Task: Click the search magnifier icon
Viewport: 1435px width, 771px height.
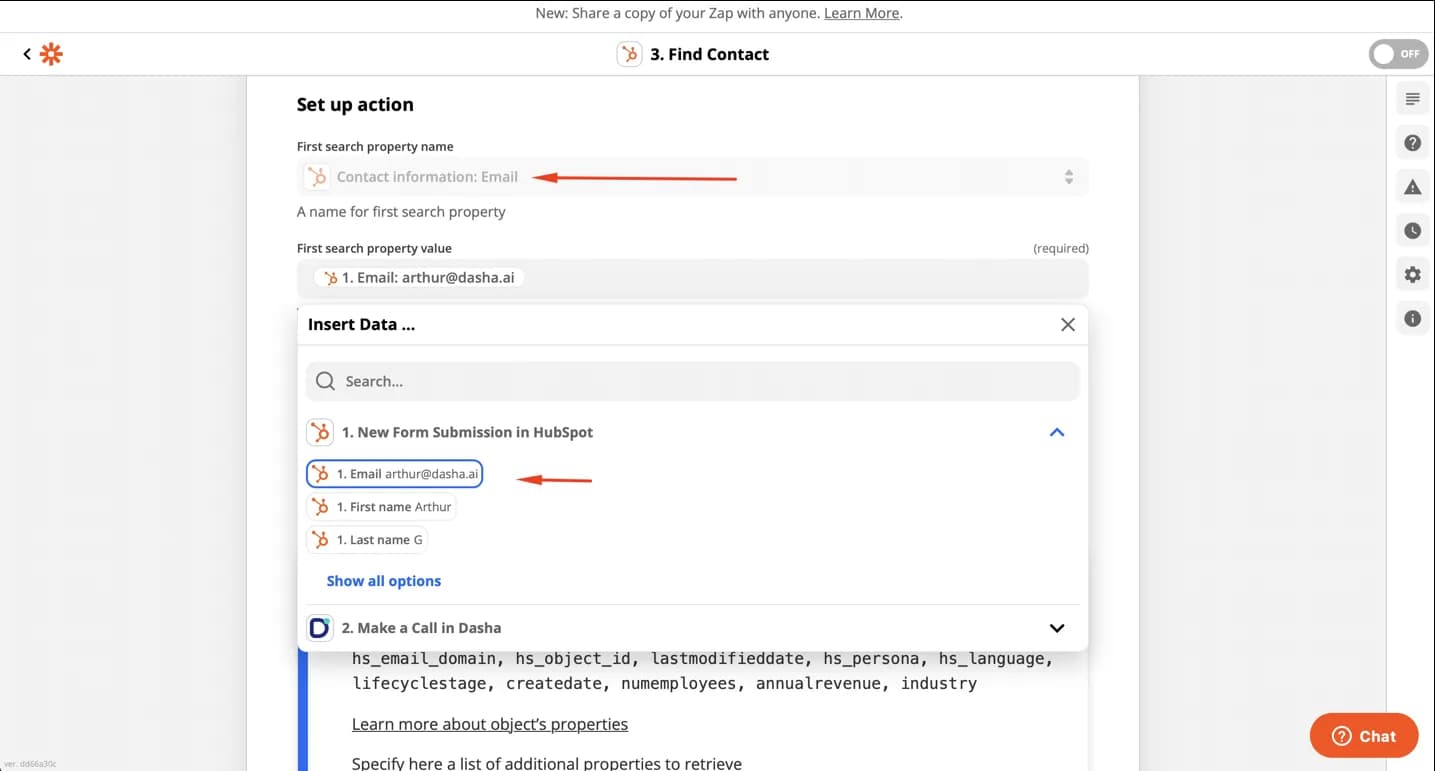Action: click(x=325, y=381)
